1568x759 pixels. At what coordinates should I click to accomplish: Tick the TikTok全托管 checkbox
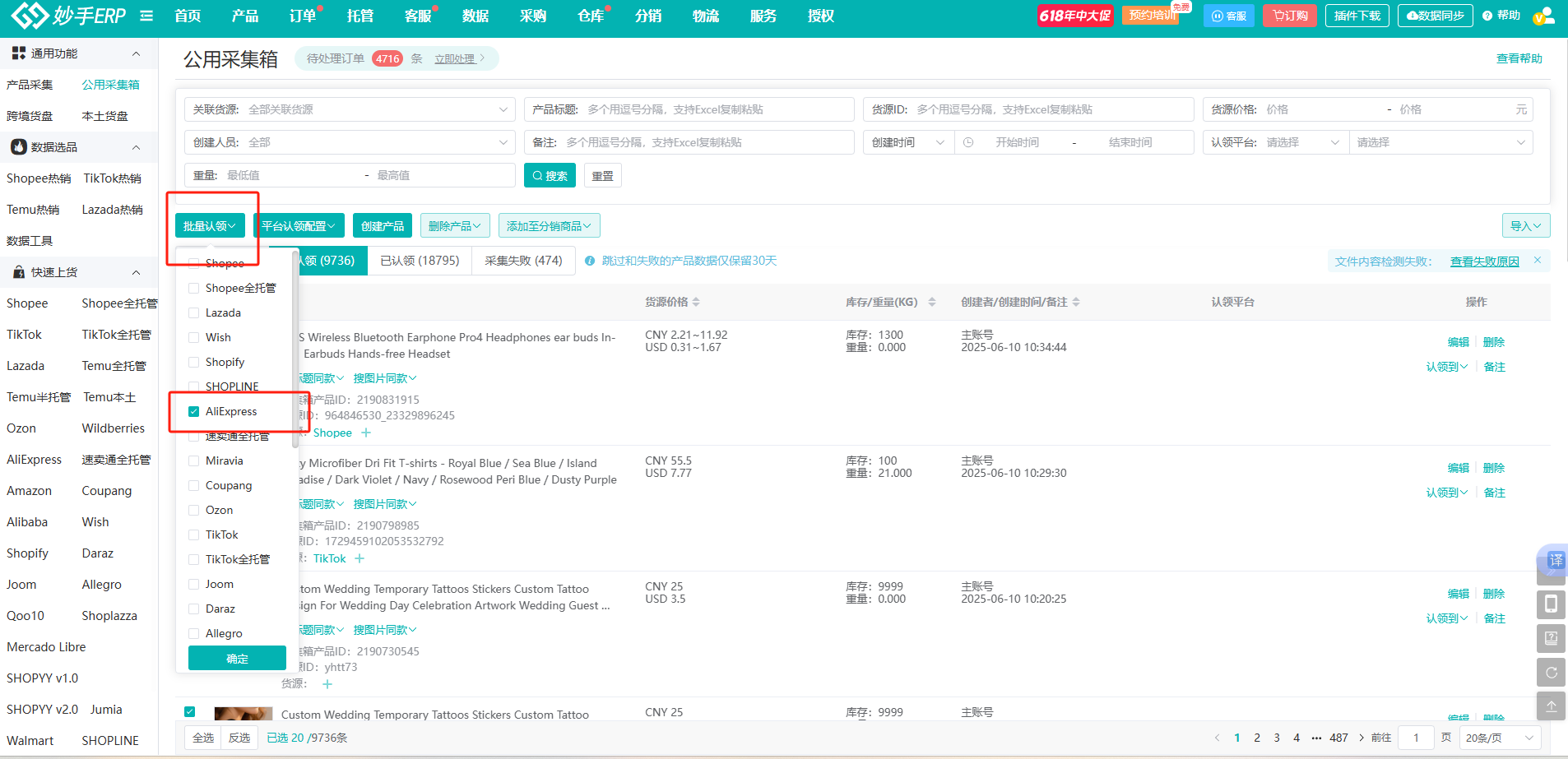coord(194,559)
